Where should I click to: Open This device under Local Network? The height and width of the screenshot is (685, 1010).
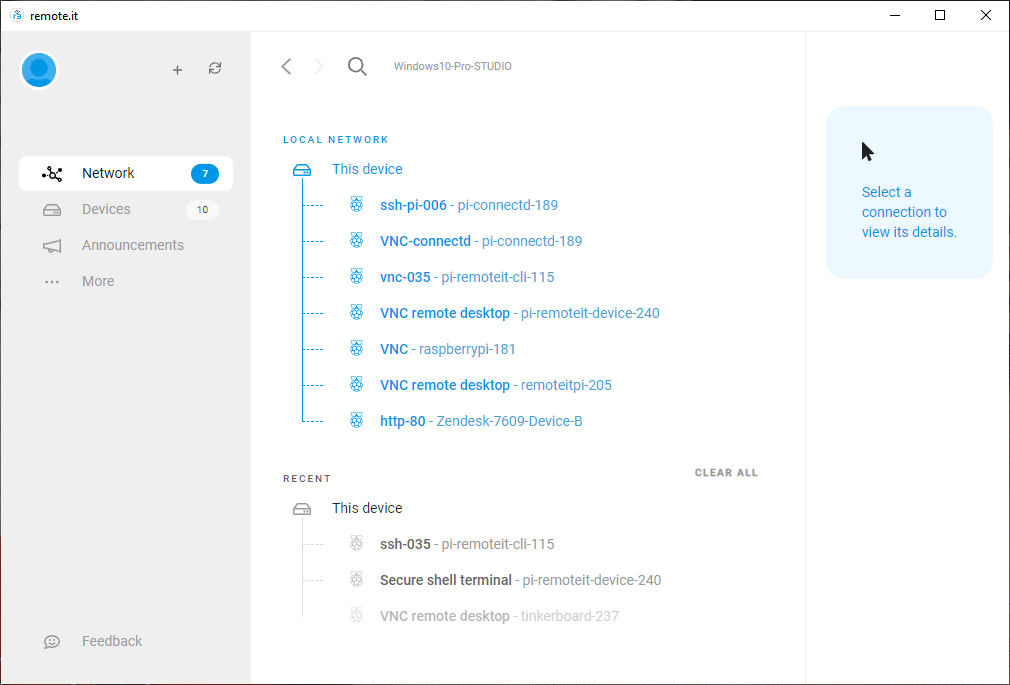pyautogui.click(x=367, y=169)
